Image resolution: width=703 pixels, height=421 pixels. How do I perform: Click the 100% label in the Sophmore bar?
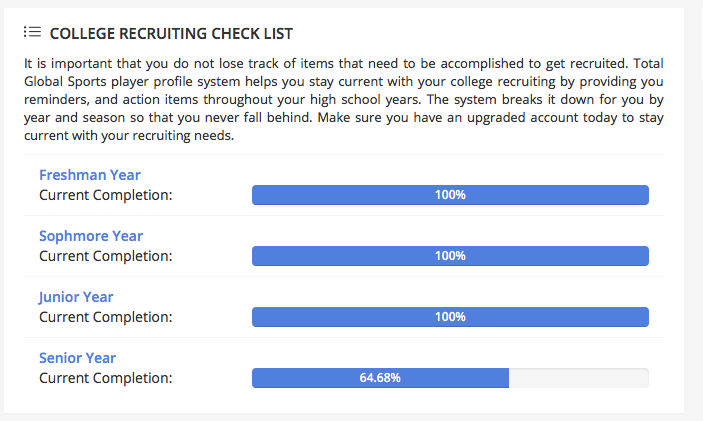point(450,256)
